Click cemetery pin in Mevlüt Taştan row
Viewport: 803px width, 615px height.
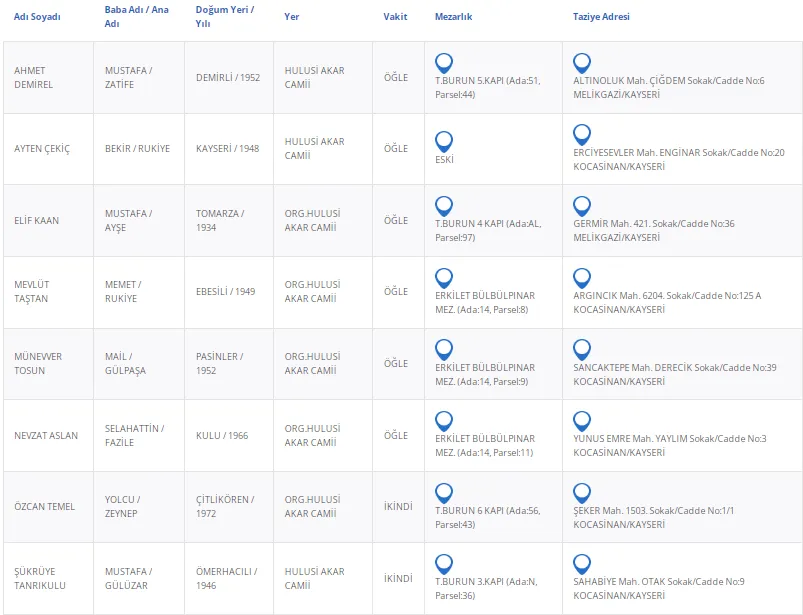pyautogui.click(x=444, y=278)
